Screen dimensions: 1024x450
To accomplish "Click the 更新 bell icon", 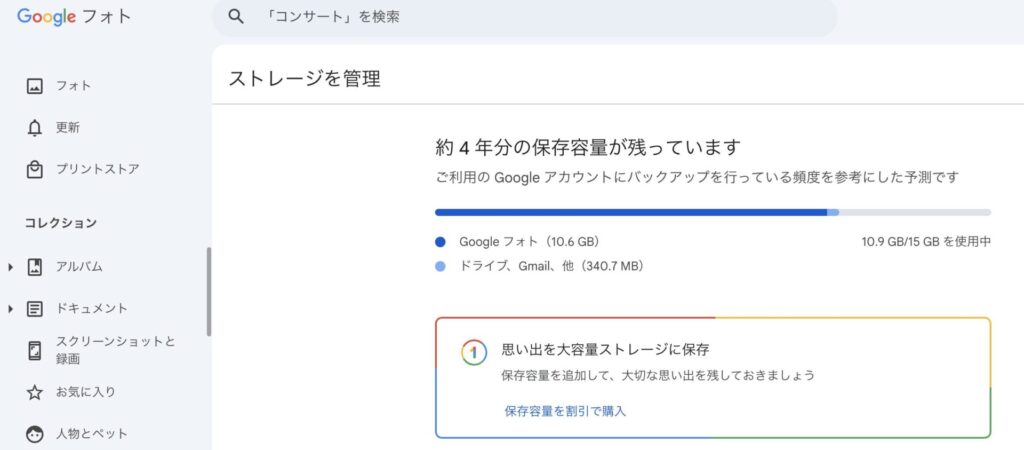I will pos(35,128).
